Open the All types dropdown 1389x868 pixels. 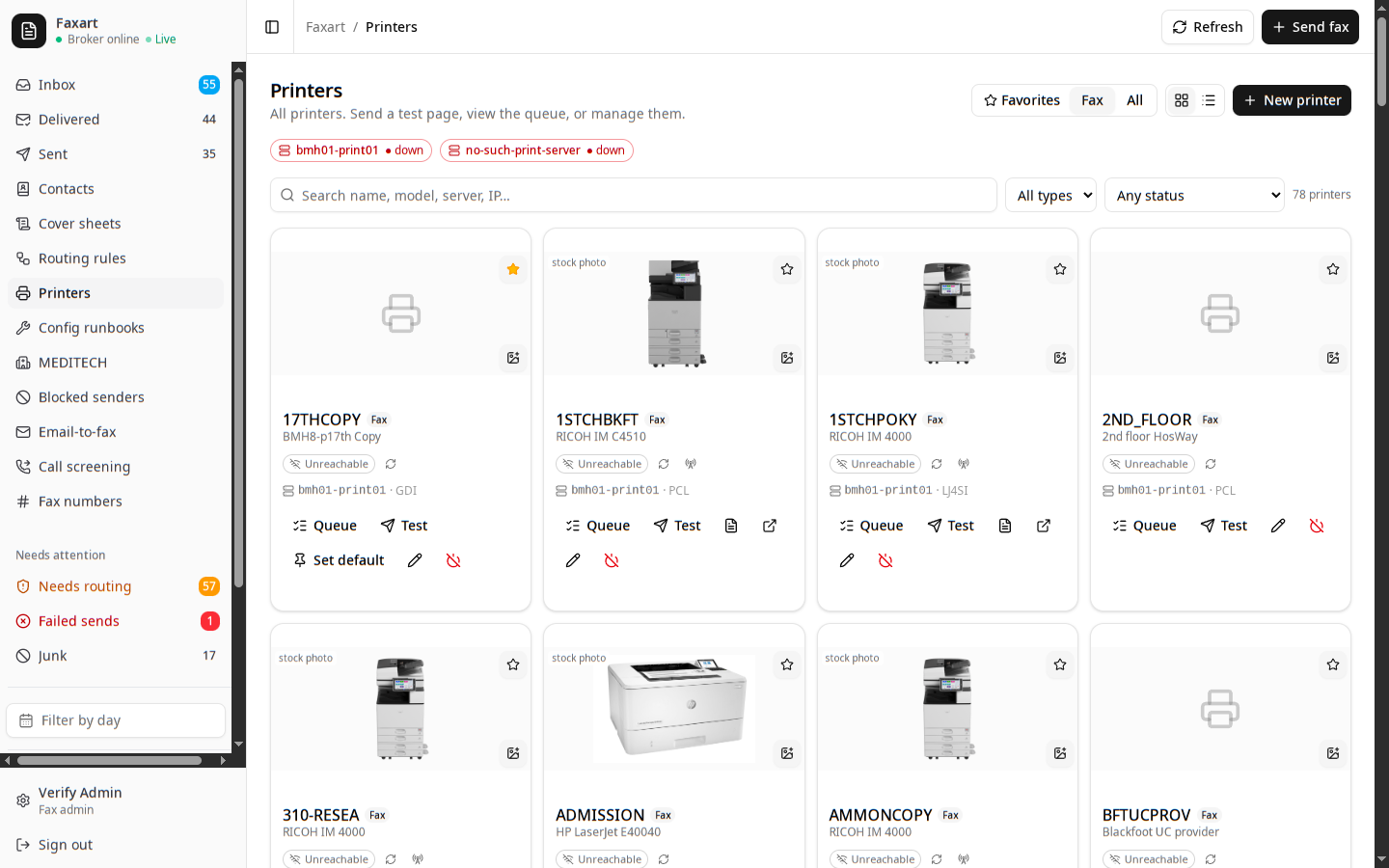(x=1050, y=195)
